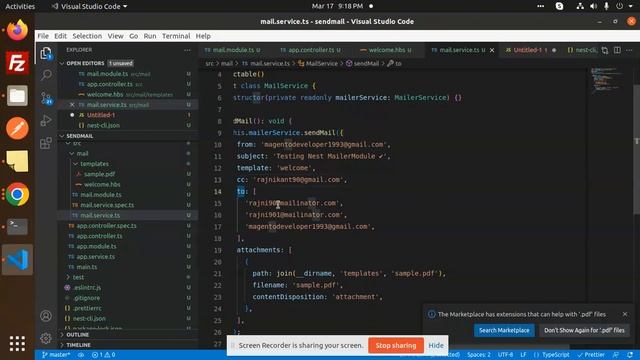Close mail.service.ts in Open Editors list
Screen dimensions: 640x360
[72, 105]
